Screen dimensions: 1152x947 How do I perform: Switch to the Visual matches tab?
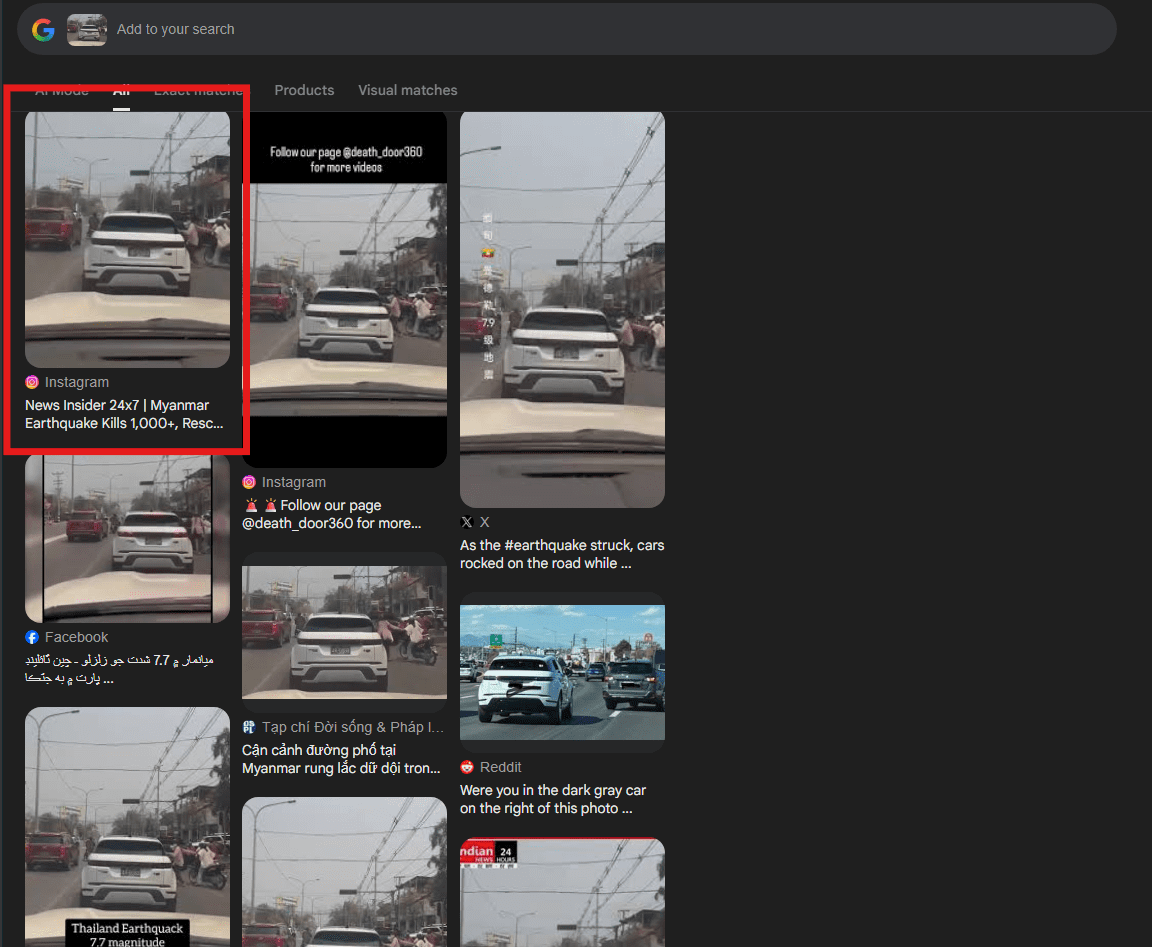407,90
